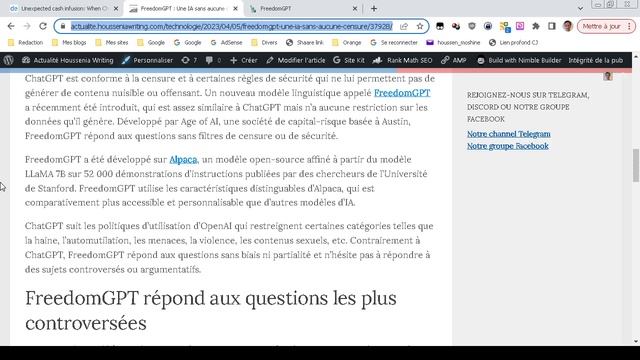Open the Redaction bookmarks folder
Screen dimensions: 640x360
pos(26,42)
